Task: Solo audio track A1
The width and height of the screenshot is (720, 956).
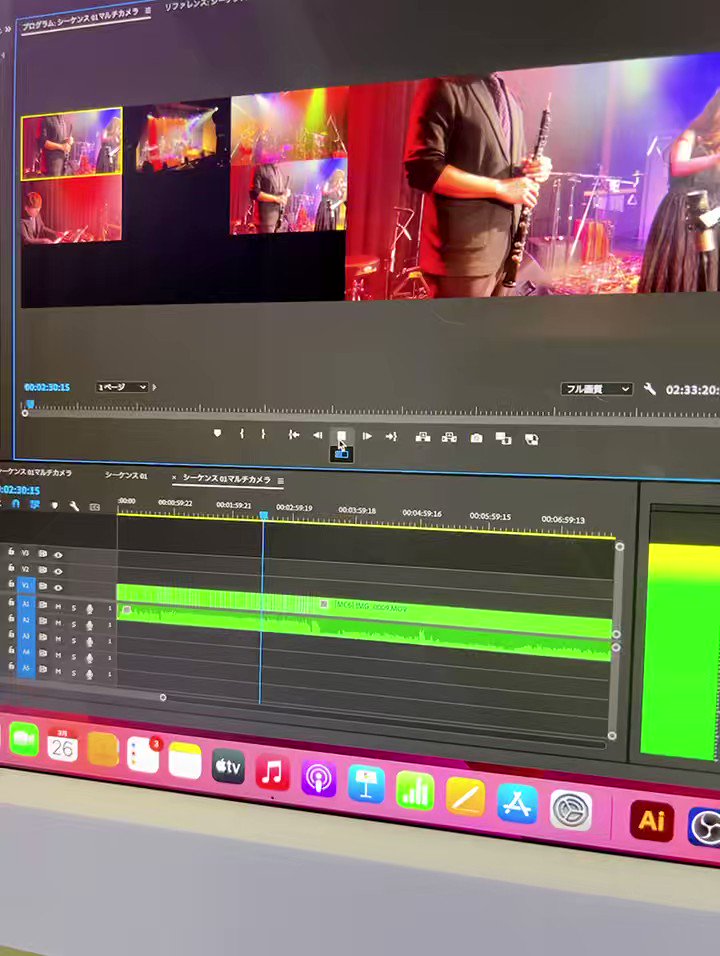Action: tap(74, 608)
